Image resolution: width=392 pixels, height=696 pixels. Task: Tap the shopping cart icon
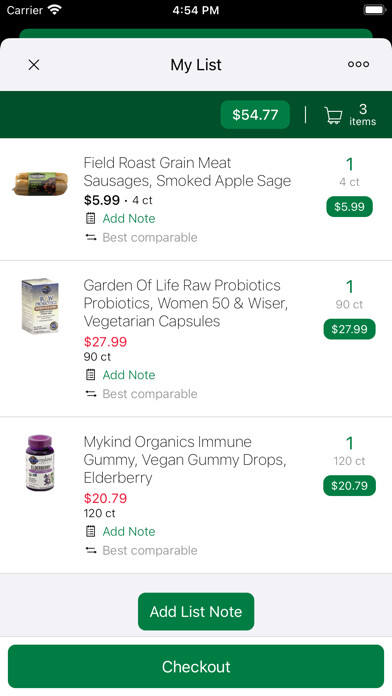point(333,115)
